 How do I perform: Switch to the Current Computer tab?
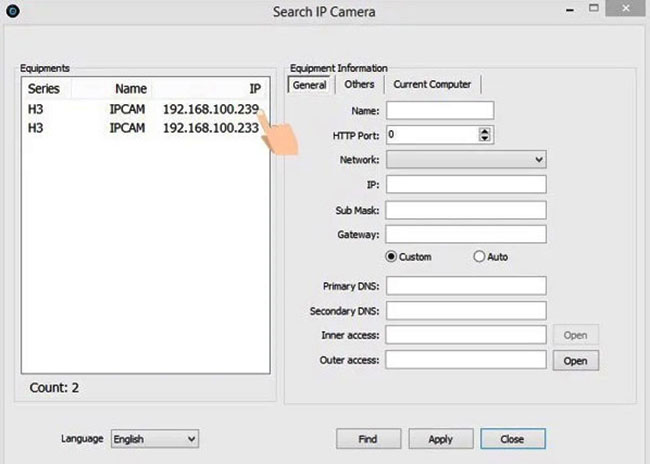coord(432,85)
